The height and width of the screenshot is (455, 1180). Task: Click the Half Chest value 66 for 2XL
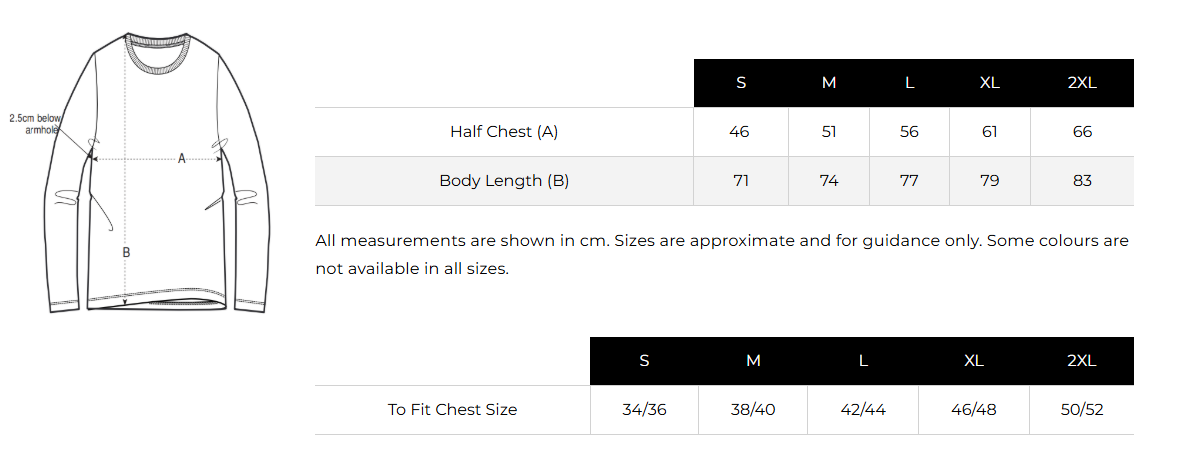(x=1082, y=132)
